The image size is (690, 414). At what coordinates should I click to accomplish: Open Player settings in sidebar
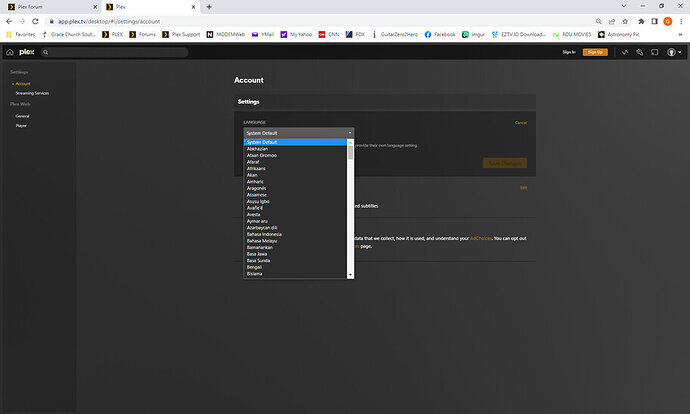(x=21, y=126)
